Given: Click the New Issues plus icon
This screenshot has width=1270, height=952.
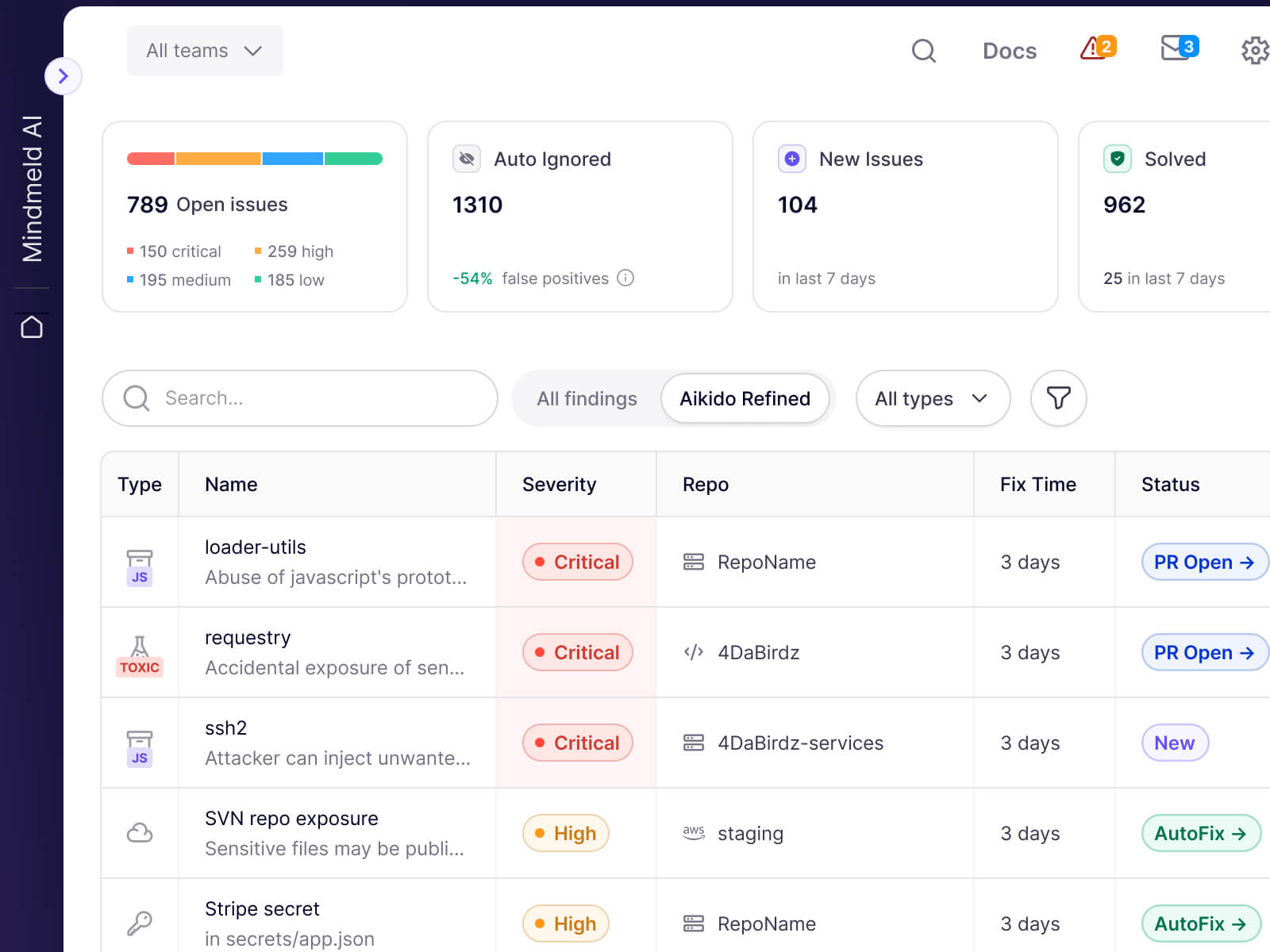Looking at the screenshot, I should point(792,159).
